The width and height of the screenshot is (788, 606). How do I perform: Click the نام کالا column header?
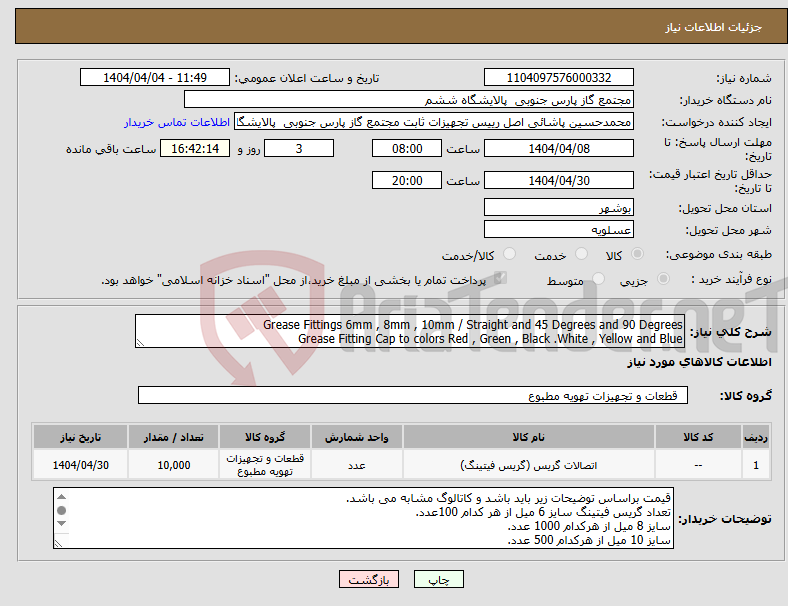pyautogui.click(x=528, y=437)
